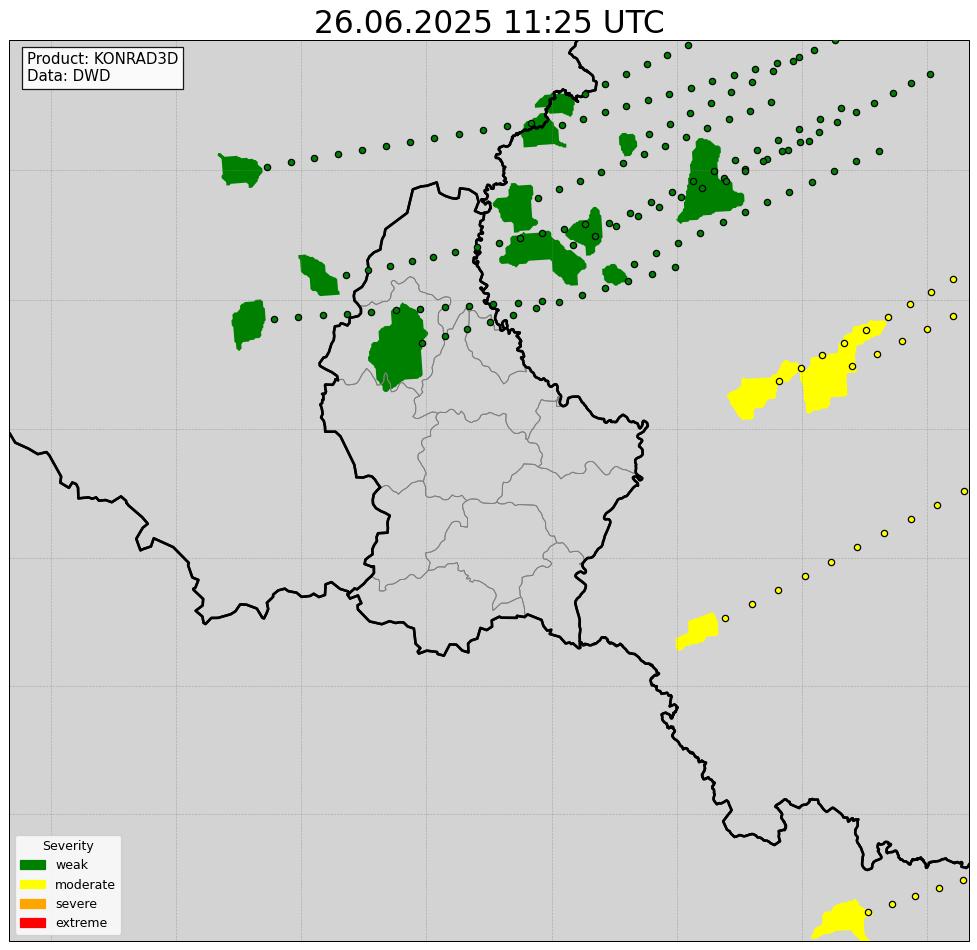Click the large green cell inside northern Luxembourg
This screenshot has height=950, width=977.
point(398,348)
